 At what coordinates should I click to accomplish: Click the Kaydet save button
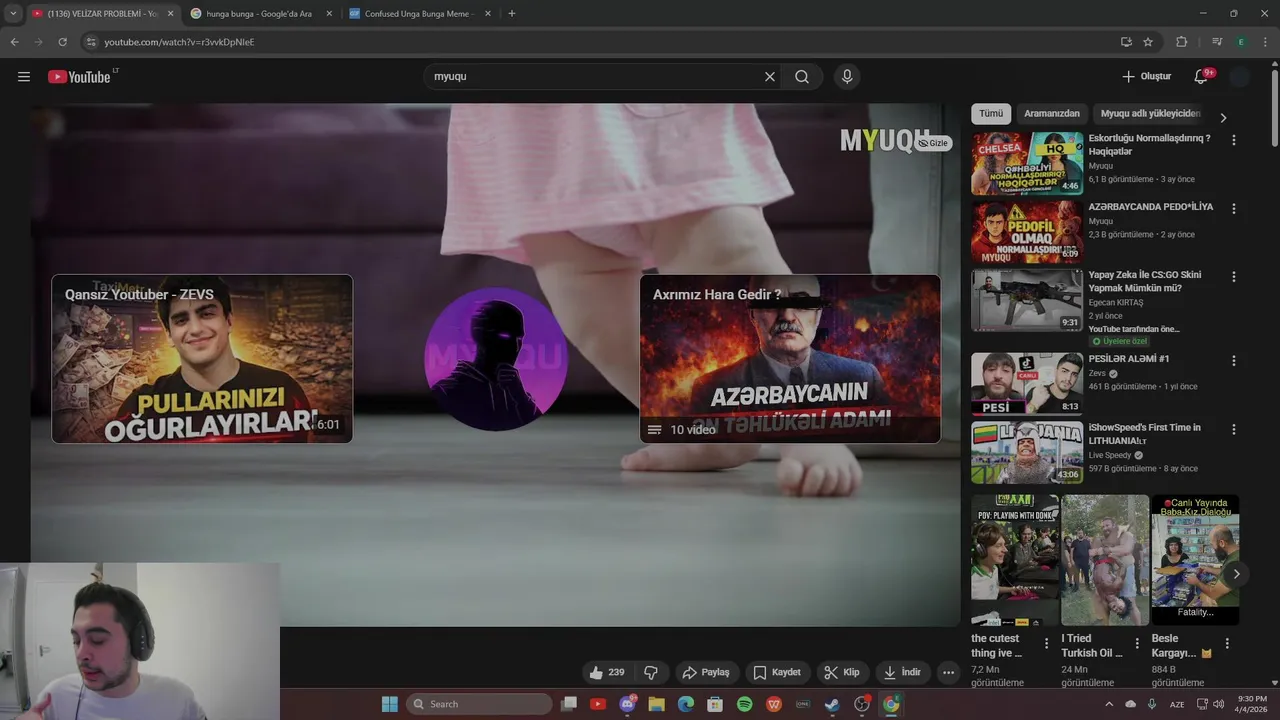pos(777,672)
